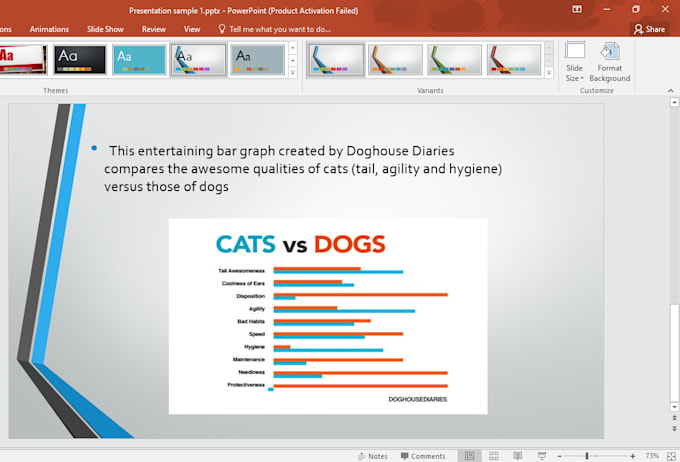Click the zoom in plus button
The image size is (680, 462).
click(x=633, y=456)
